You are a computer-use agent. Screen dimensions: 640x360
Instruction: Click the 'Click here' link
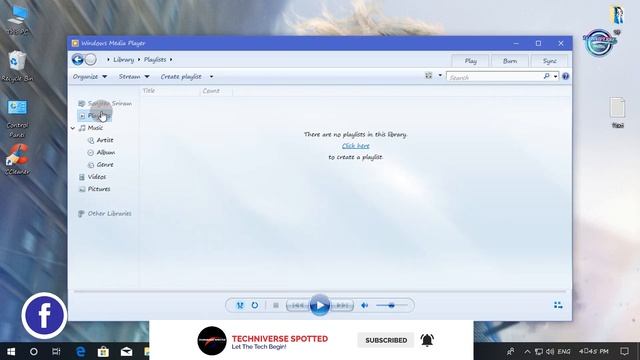click(x=356, y=146)
